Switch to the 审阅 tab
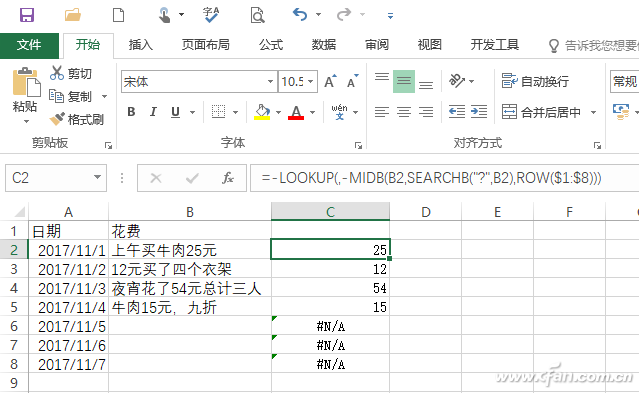The height and width of the screenshot is (393, 639). tap(377, 45)
